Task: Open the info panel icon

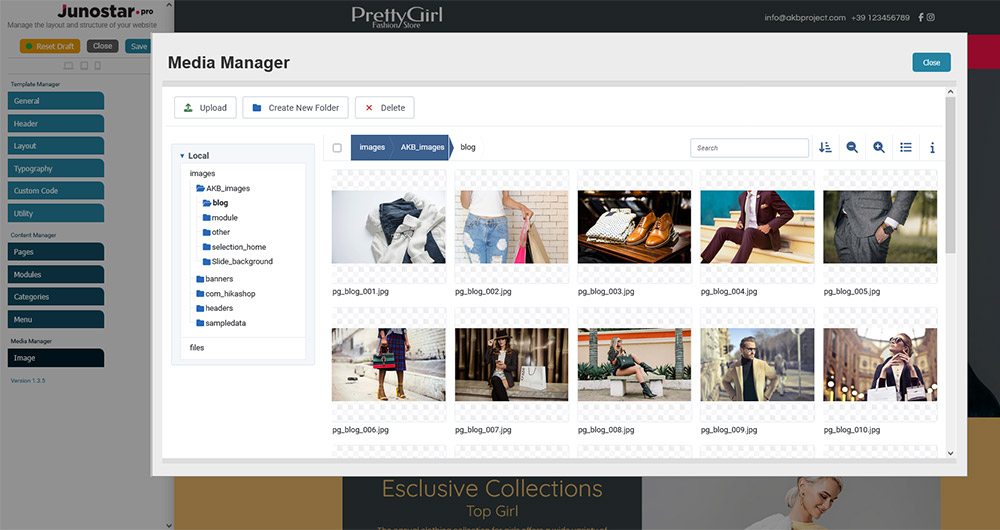Action: click(x=932, y=147)
